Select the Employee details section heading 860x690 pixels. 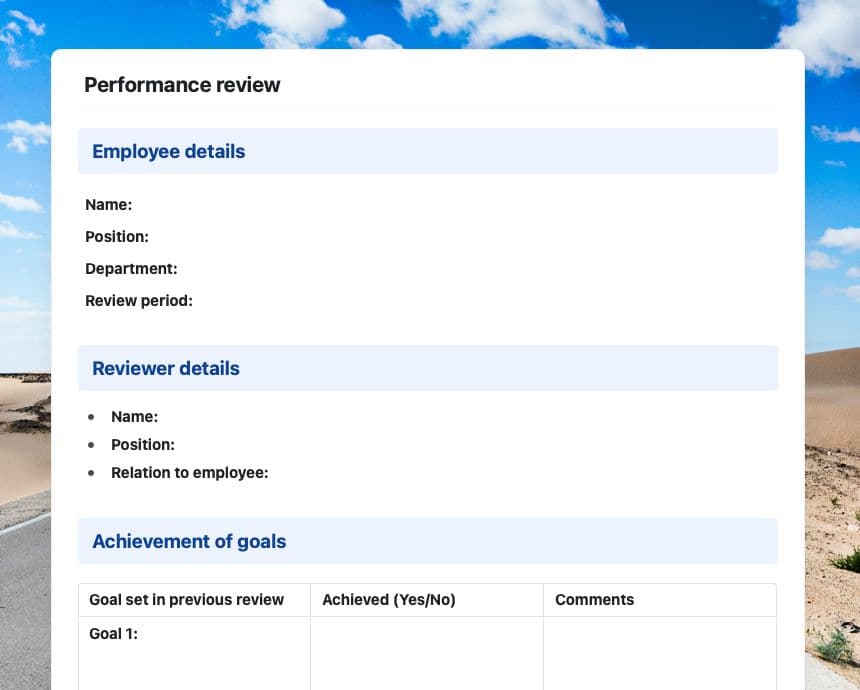[x=168, y=152]
